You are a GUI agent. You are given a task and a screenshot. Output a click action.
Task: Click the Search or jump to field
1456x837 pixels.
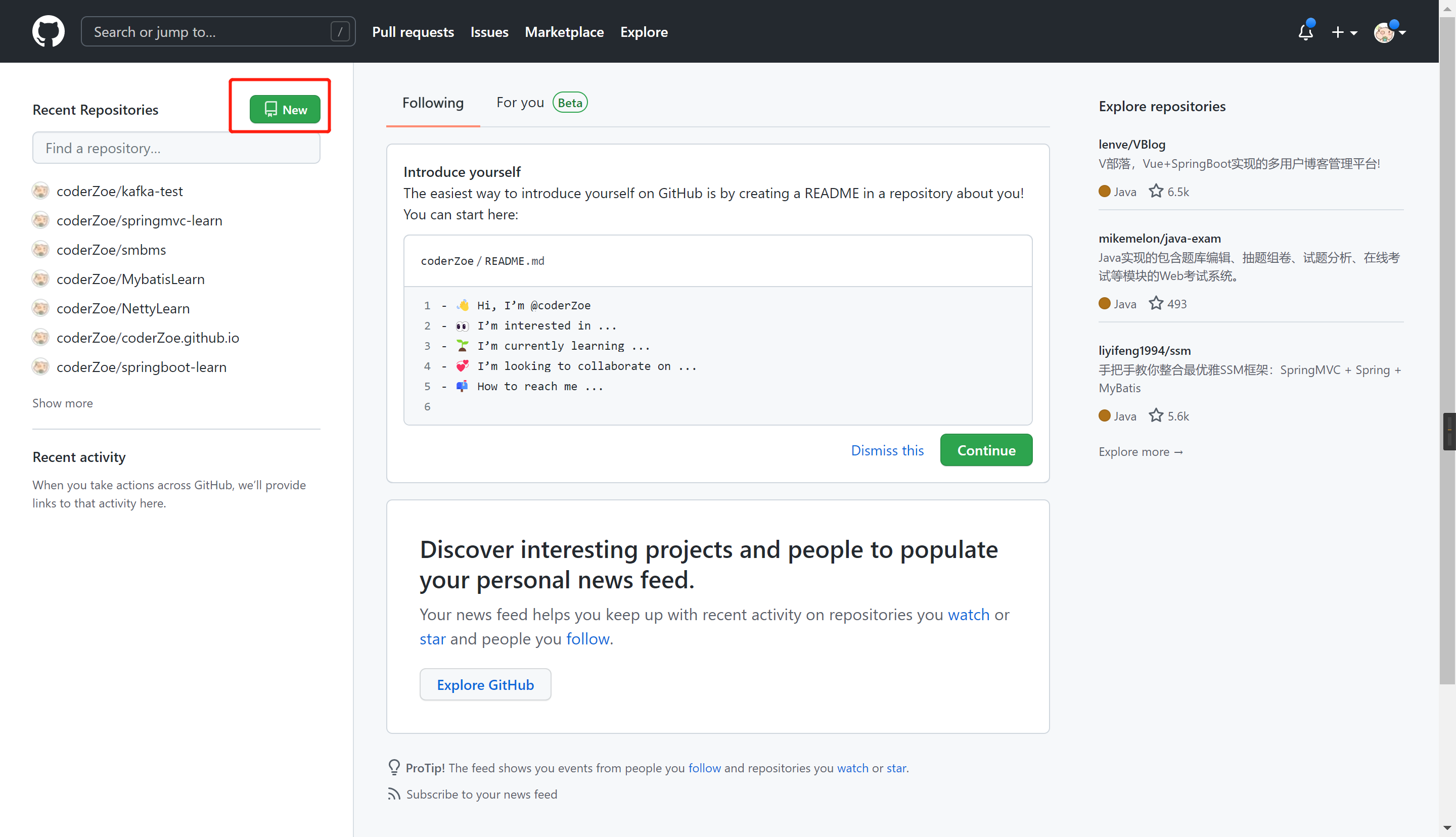coord(218,32)
